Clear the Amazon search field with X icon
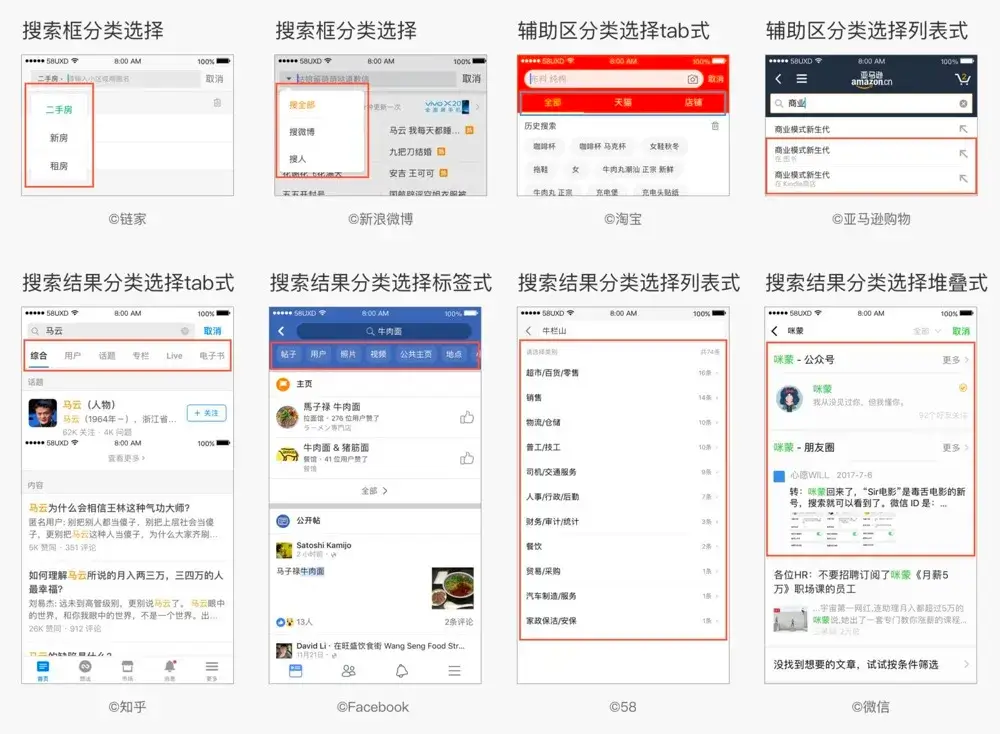 pyautogui.click(x=963, y=103)
